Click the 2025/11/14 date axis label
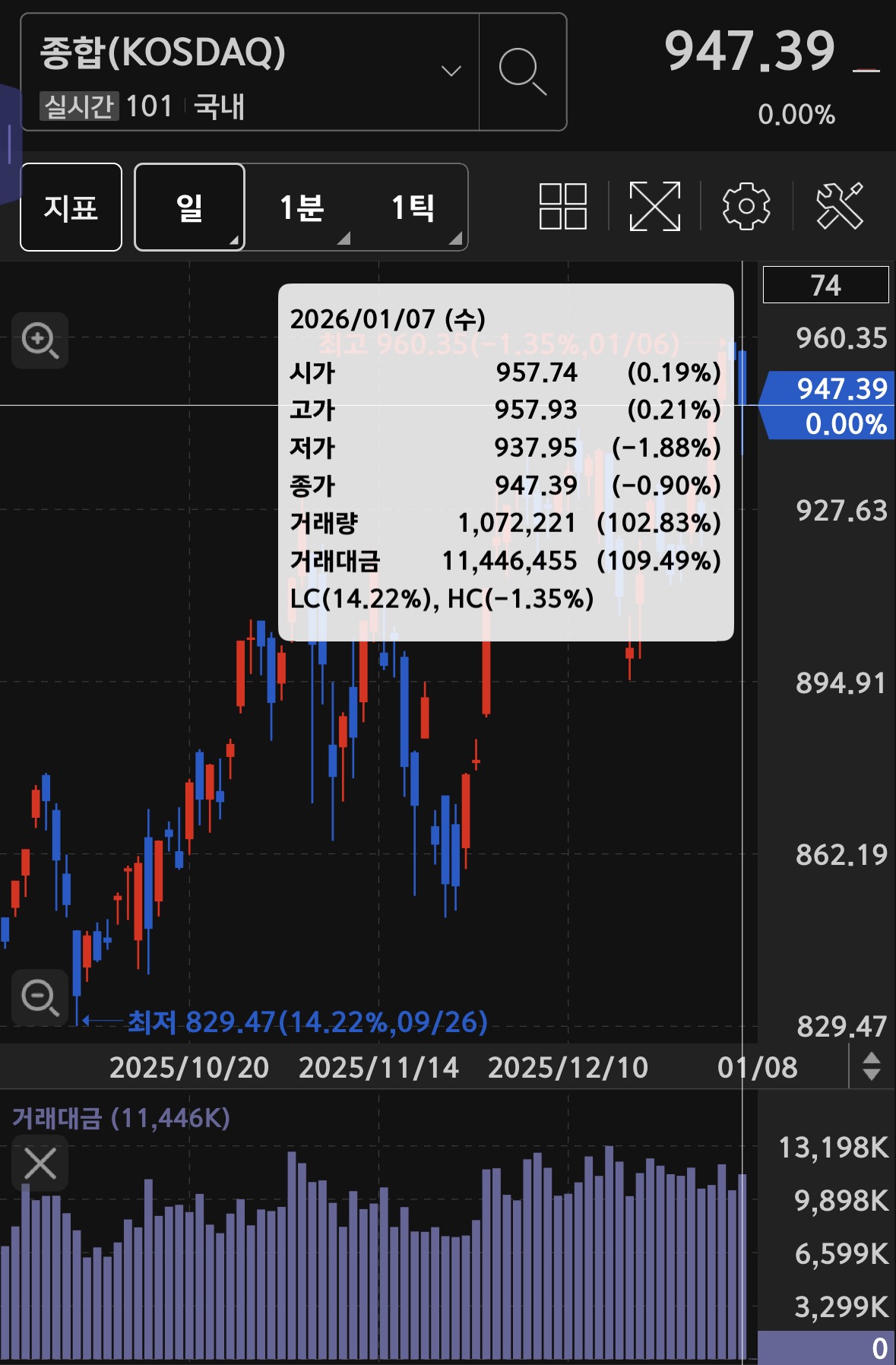The height and width of the screenshot is (1365, 896). (378, 1068)
